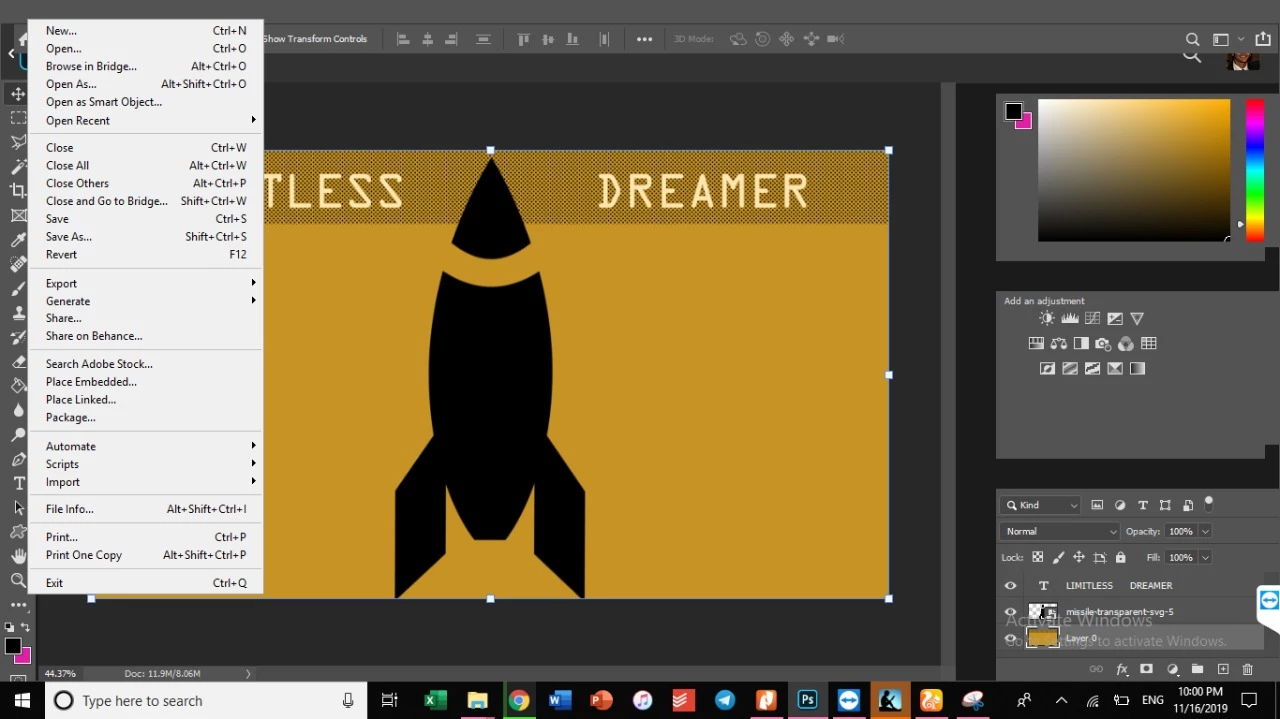
Task: Toggle the layer filter on/off switch
Action: click(x=1208, y=503)
